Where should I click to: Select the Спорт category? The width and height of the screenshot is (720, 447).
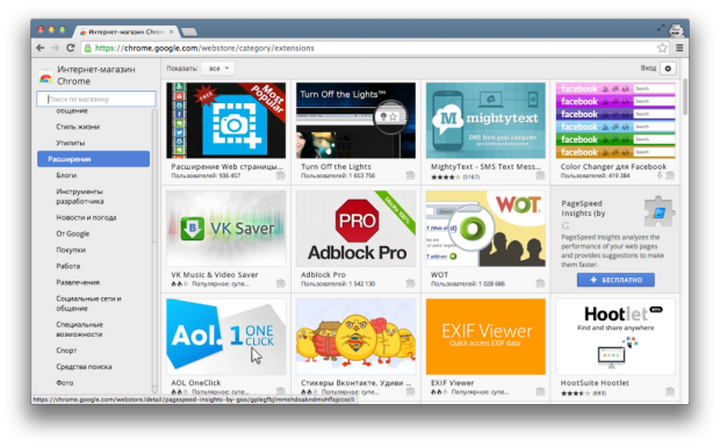pyautogui.click(x=67, y=350)
